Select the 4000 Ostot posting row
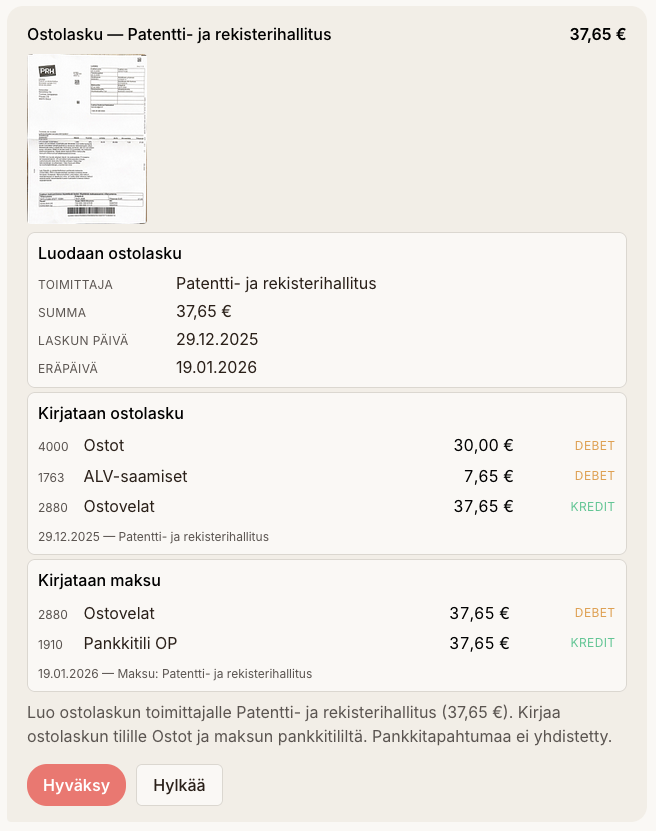 pos(326,446)
